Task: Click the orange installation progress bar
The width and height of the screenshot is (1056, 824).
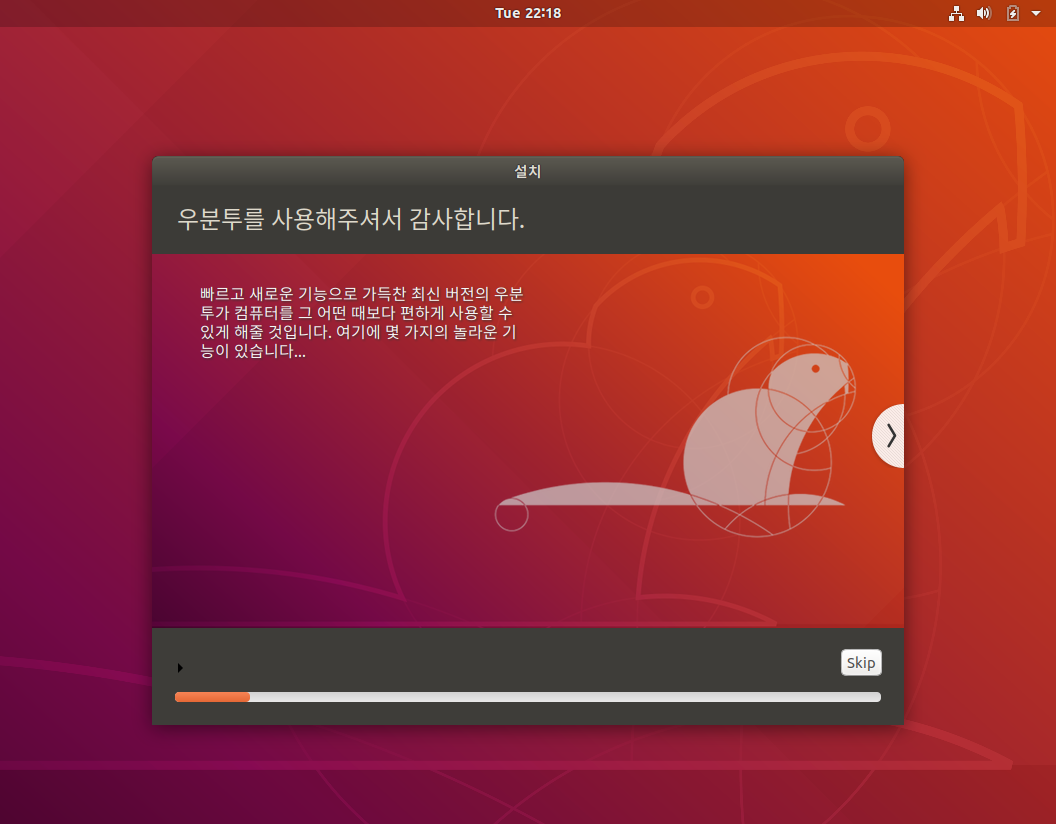Action: 212,697
